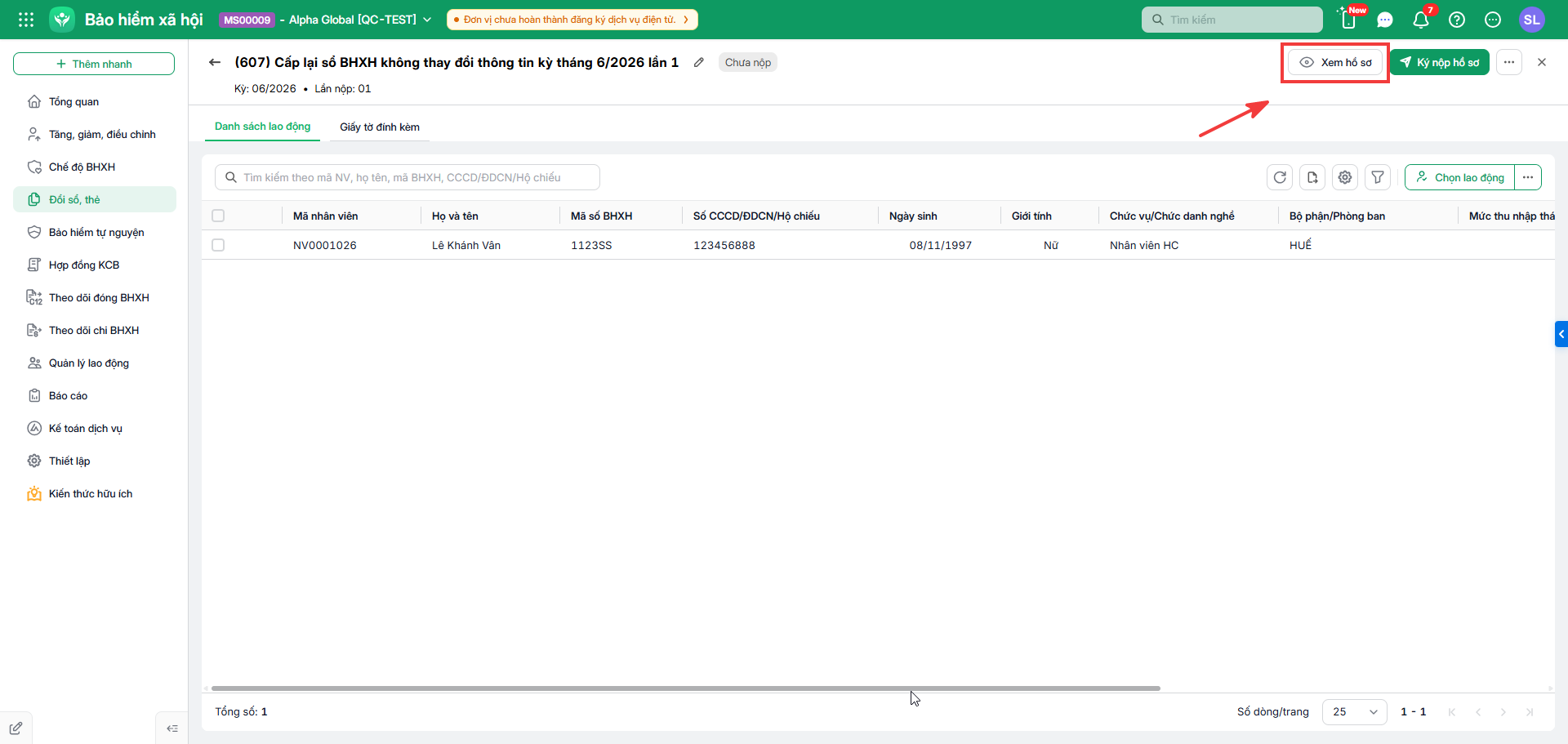
Task: Switch to Giấy tờ đính kèm tab
Action: point(380,127)
